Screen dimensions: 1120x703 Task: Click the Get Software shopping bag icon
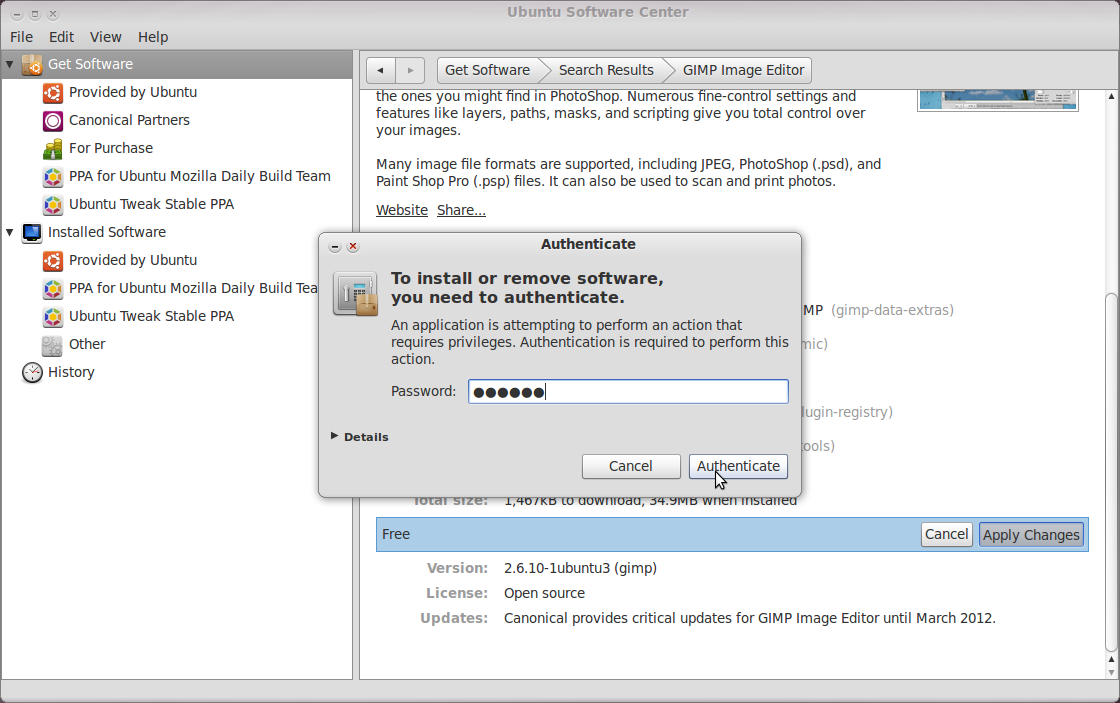32,64
